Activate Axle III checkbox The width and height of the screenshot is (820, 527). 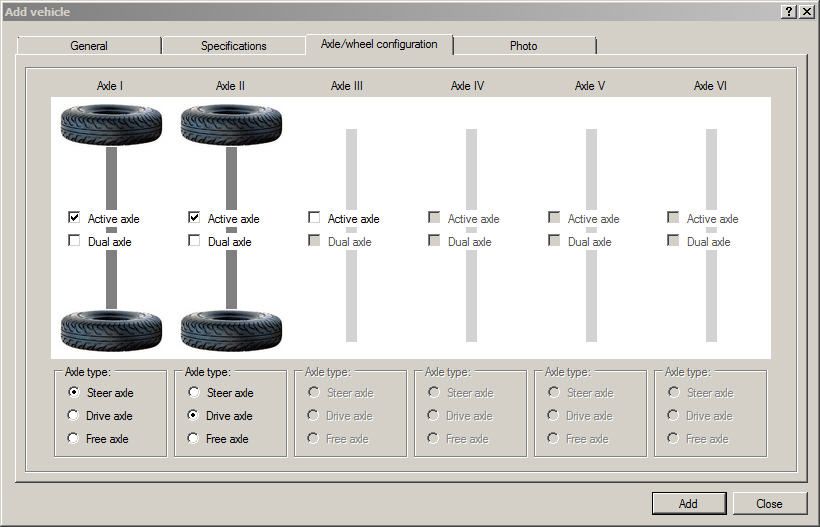point(314,218)
